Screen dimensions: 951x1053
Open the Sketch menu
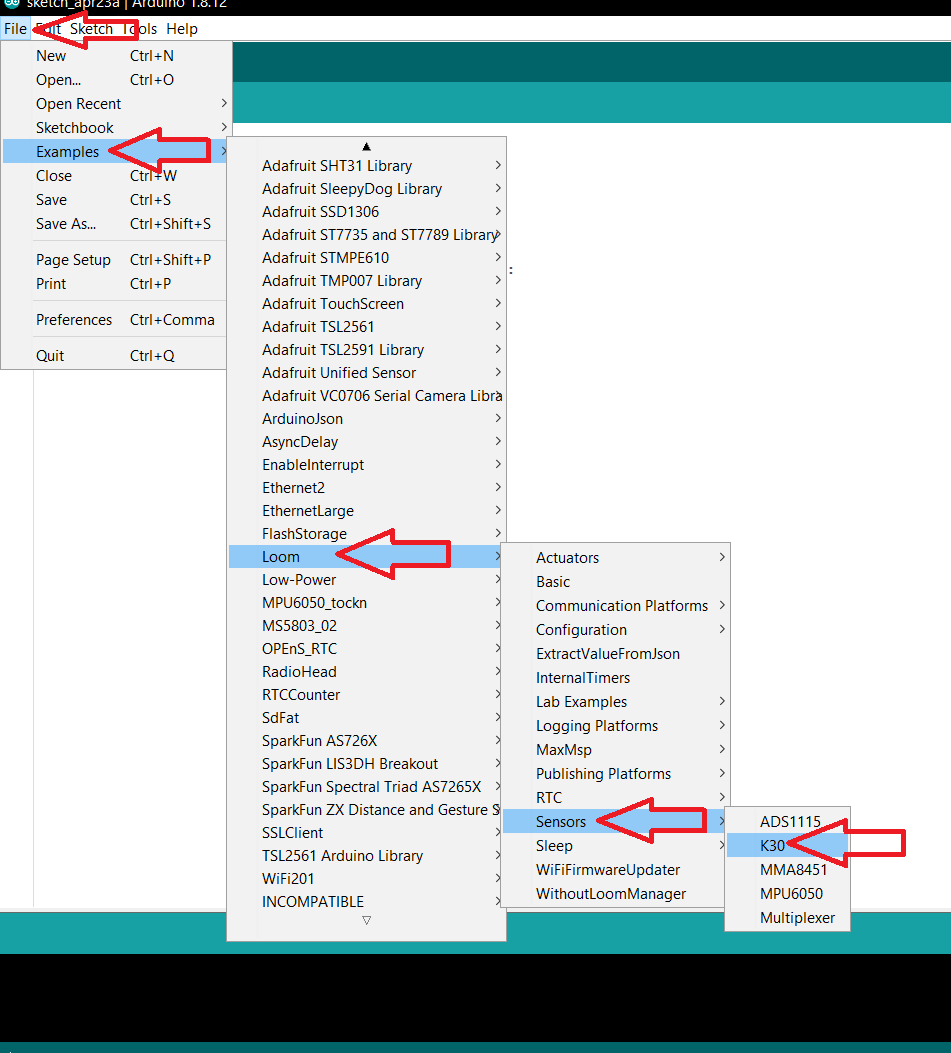coord(91,29)
